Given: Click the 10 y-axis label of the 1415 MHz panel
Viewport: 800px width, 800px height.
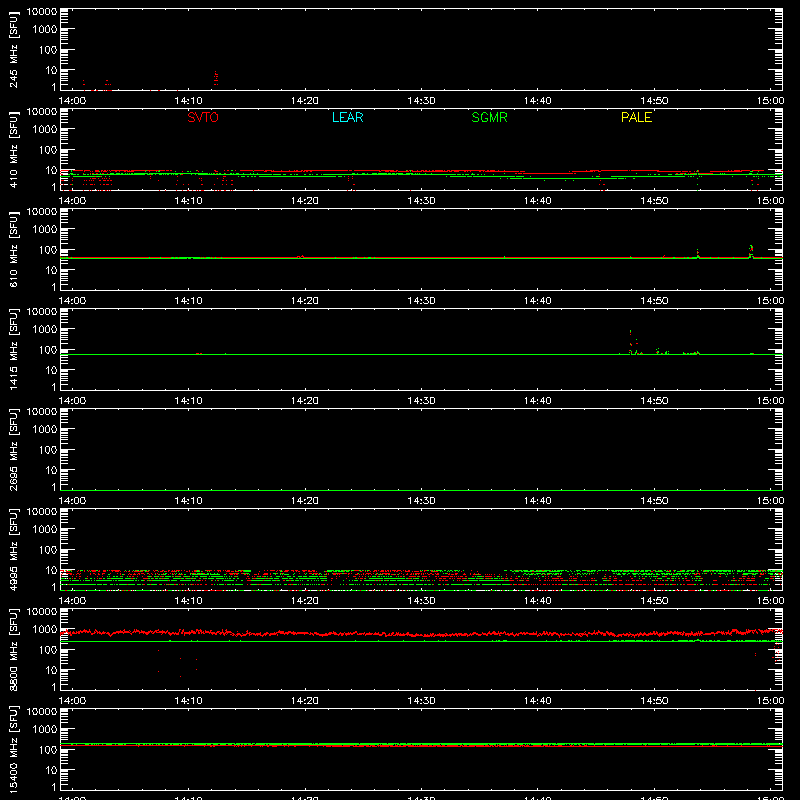Looking at the screenshot, I should 51,370.
